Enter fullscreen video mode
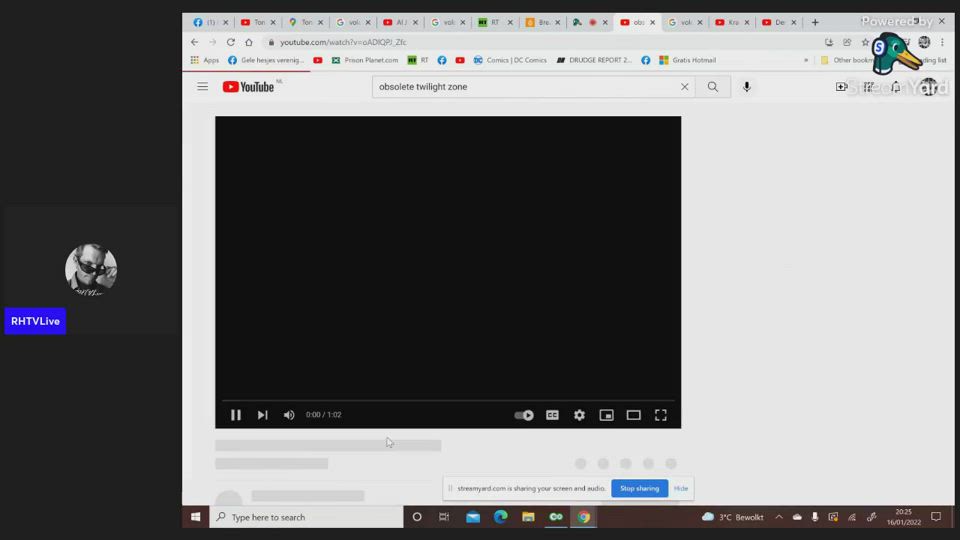 [660, 415]
